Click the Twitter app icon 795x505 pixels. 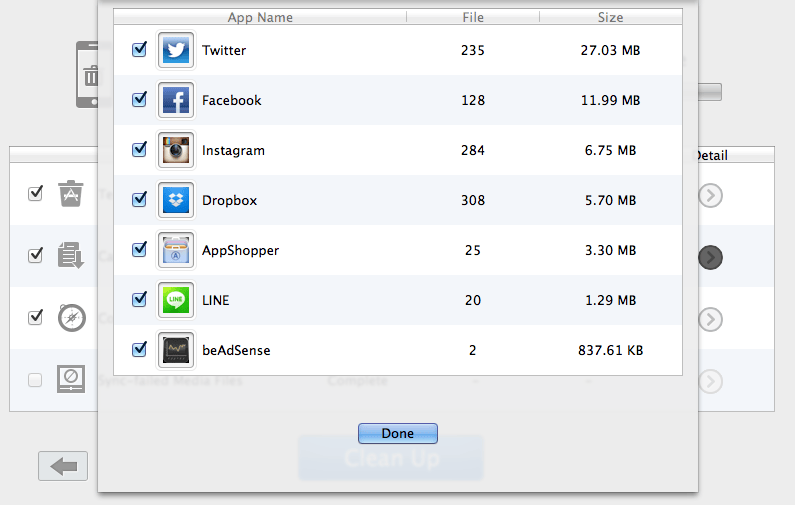(x=176, y=50)
